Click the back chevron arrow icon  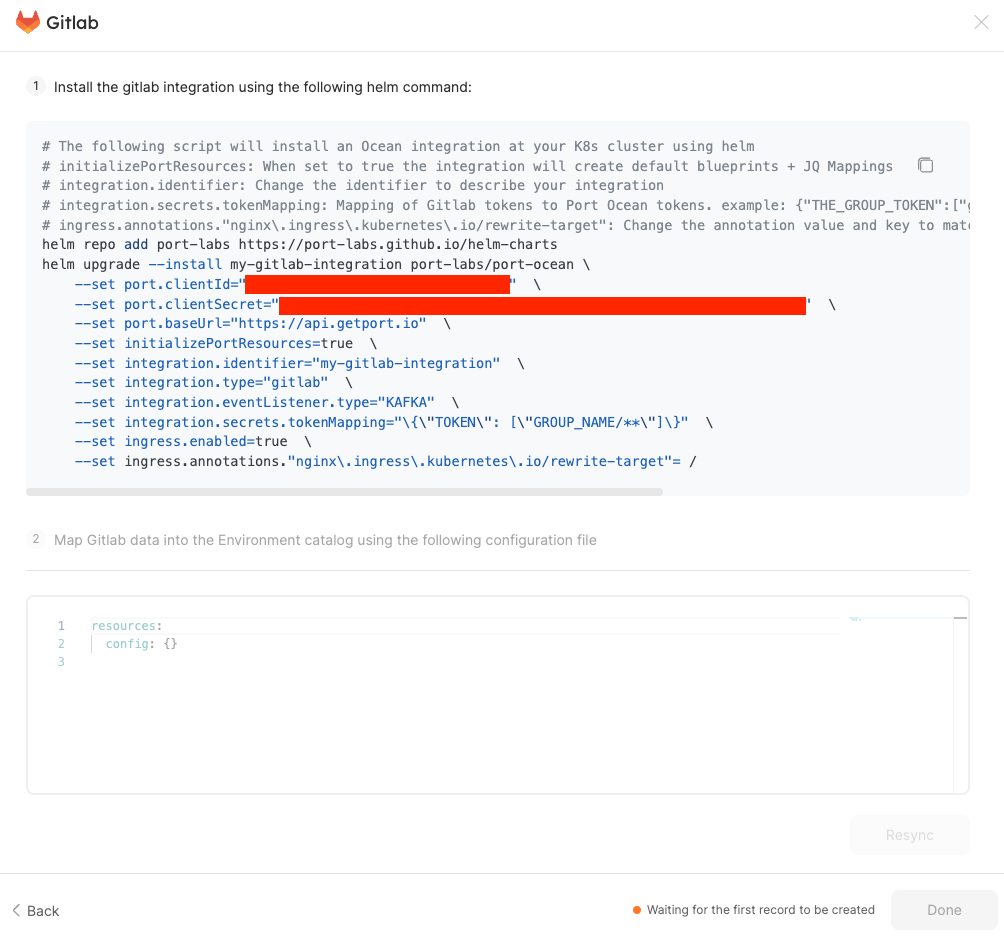(16, 910)
